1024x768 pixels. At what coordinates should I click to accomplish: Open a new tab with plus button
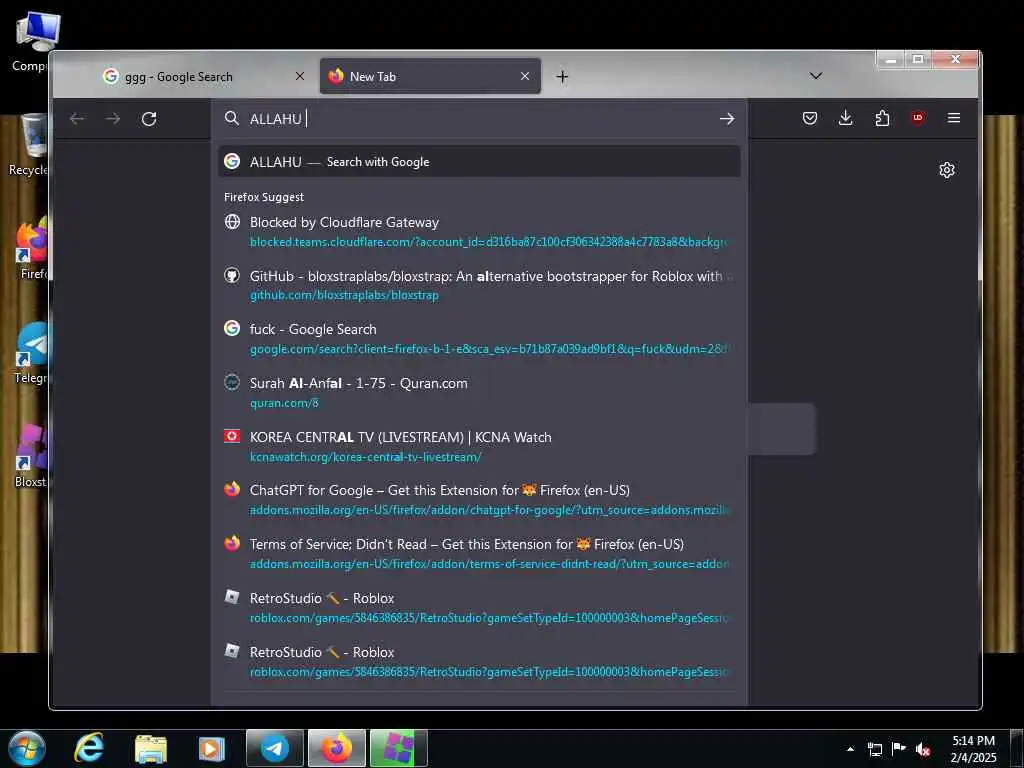click(x=562, y=77)
